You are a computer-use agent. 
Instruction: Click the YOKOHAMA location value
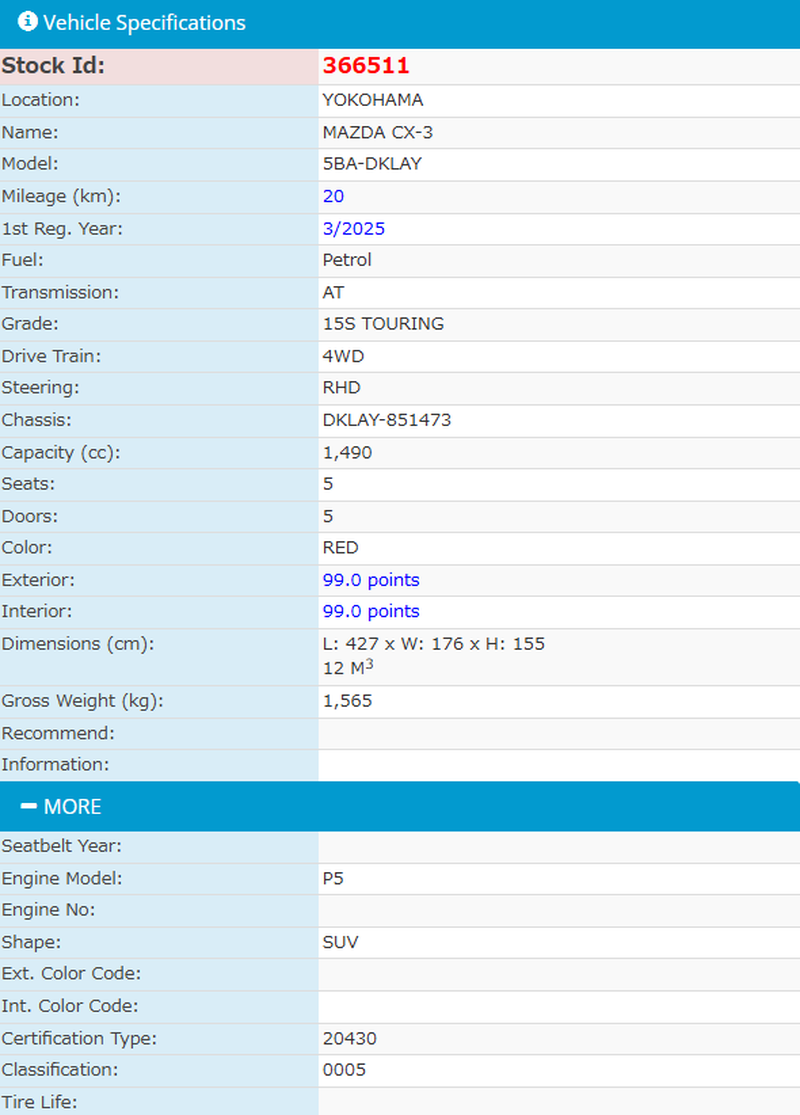click(x=373, y=100)
